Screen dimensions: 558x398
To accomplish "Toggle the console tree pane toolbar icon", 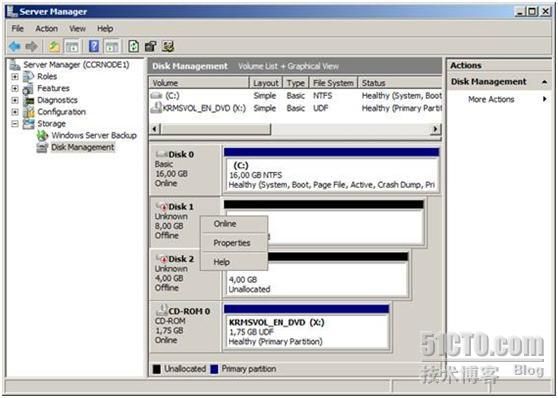I will coord(72,46).
